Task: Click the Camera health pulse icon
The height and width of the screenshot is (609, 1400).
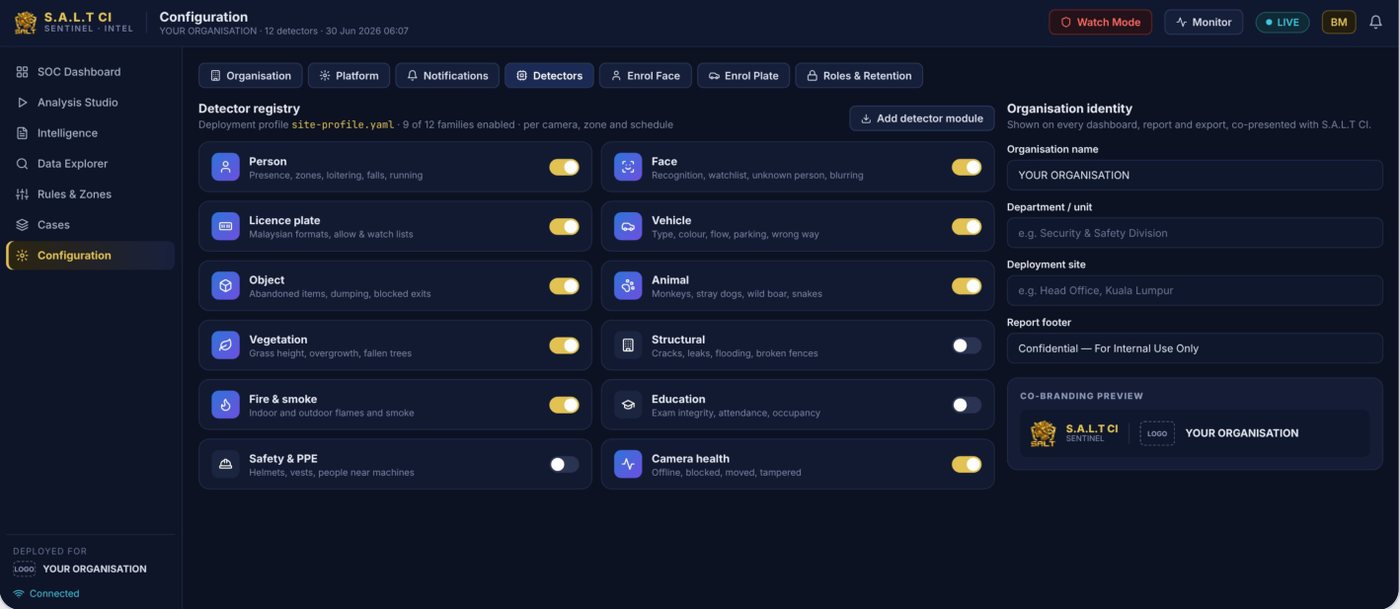Action: (628, 464)
